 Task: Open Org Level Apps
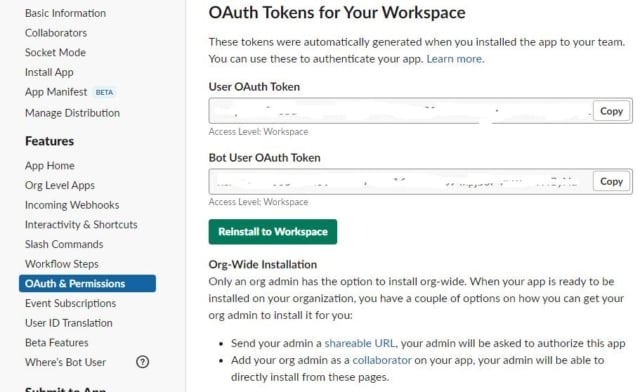tap(60, 185)
